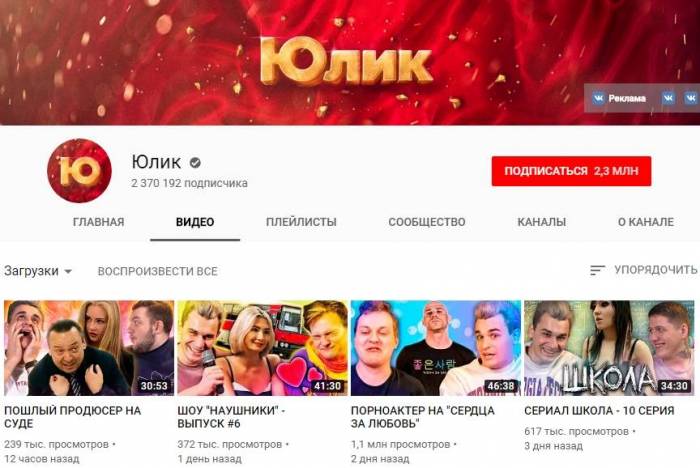This screenshot has width=700, height=468.
Task: Click Воспроизвести все
Action: (158, 271)
